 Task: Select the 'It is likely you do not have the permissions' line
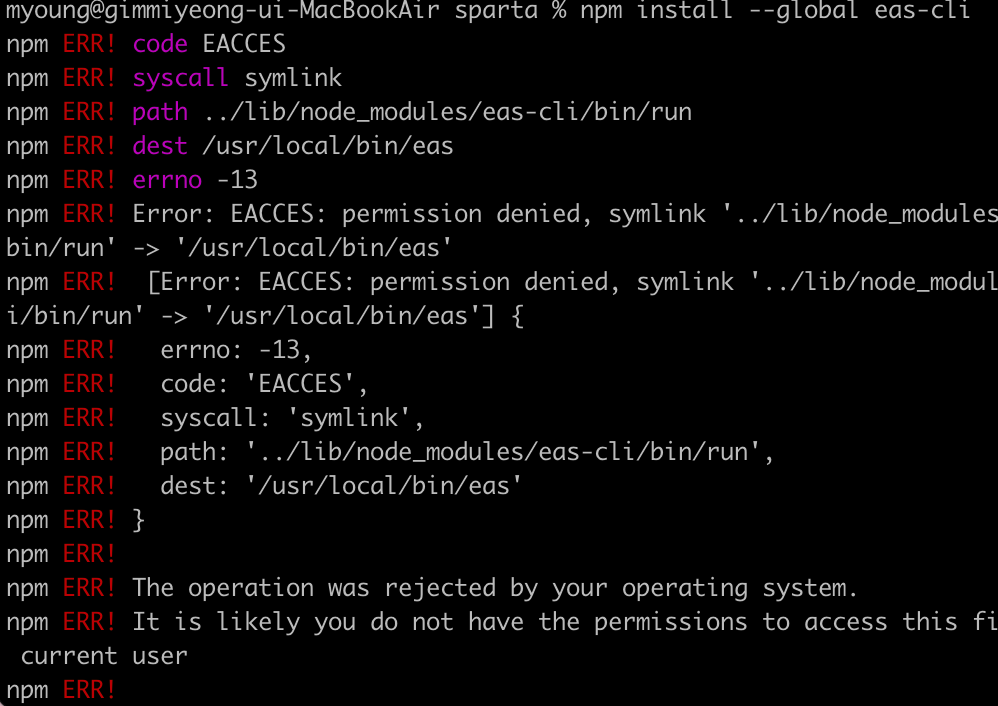pyautogui.click(x=502, y=622)
